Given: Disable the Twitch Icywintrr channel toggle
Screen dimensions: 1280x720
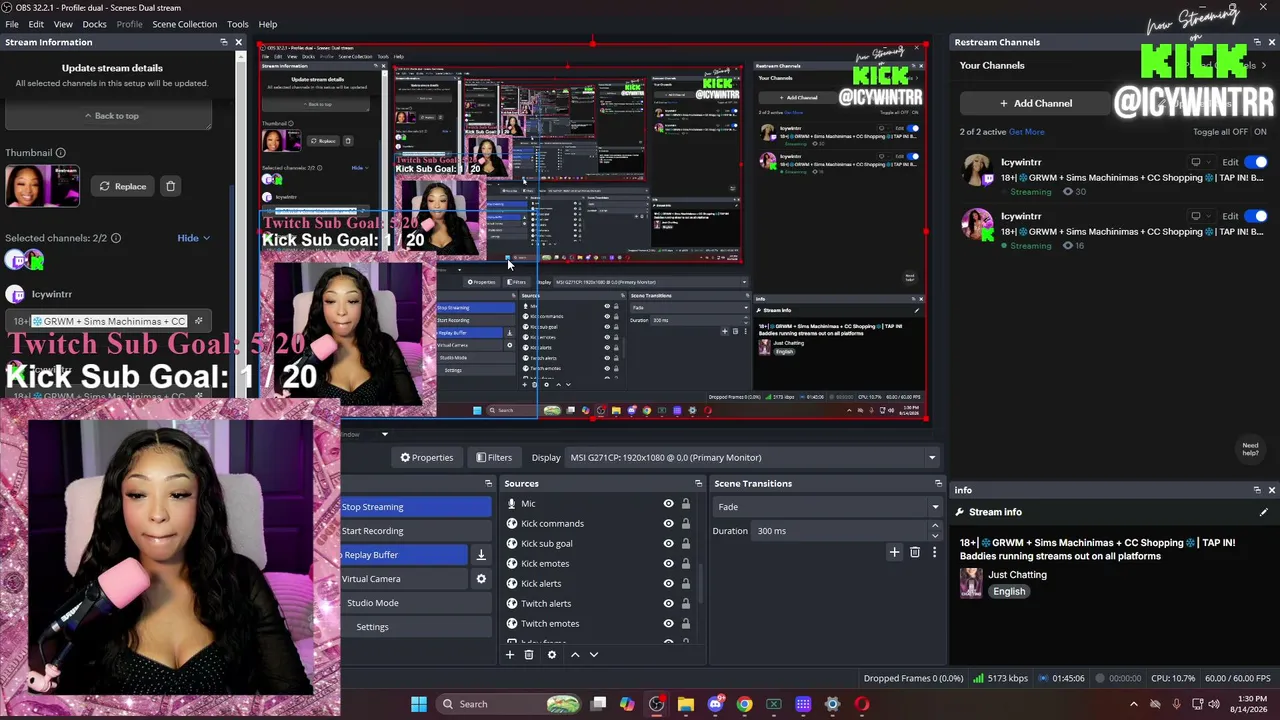Looking at the screenshot, I should pos(1256,162).
